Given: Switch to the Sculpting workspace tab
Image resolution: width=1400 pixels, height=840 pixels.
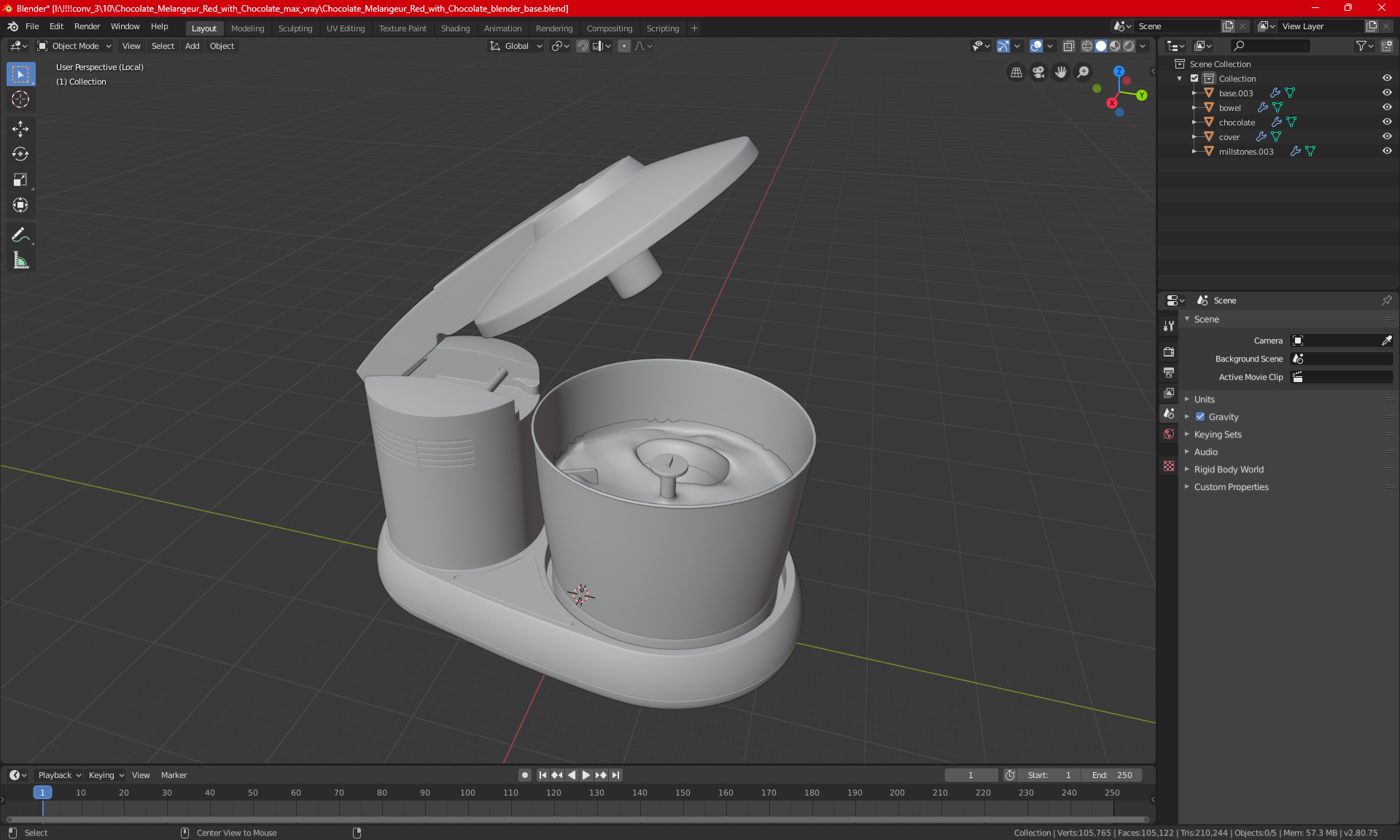Looking at the screenshot, I should 295,28.
